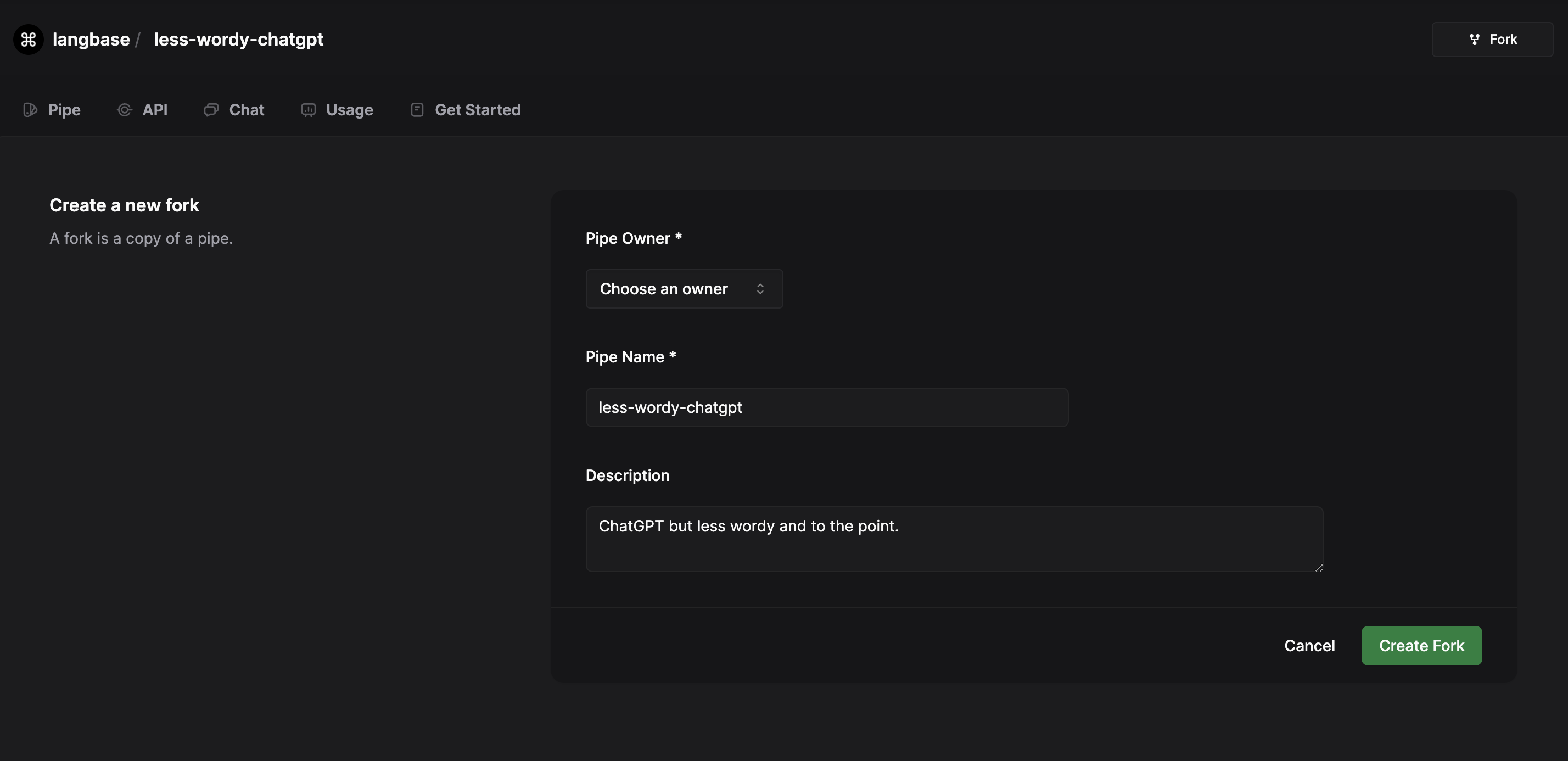1568x761 pixels.
Task: Focus the Pipe Name input field
Action: pyautogui.click(x=827, y=407)
